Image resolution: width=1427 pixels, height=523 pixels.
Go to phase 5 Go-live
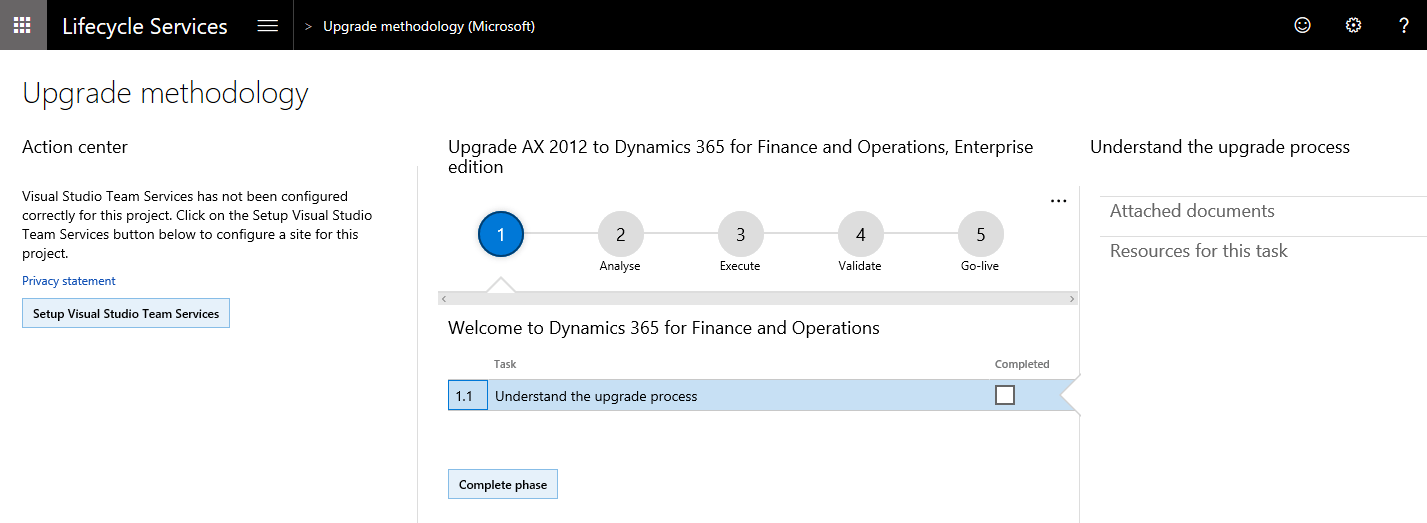pos(980,236)
